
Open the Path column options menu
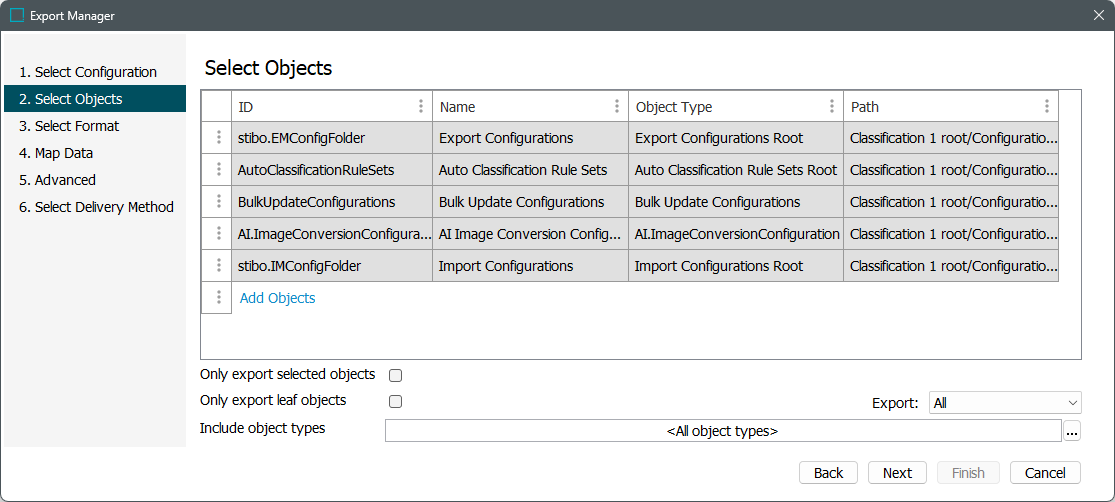click(1046, 106)
